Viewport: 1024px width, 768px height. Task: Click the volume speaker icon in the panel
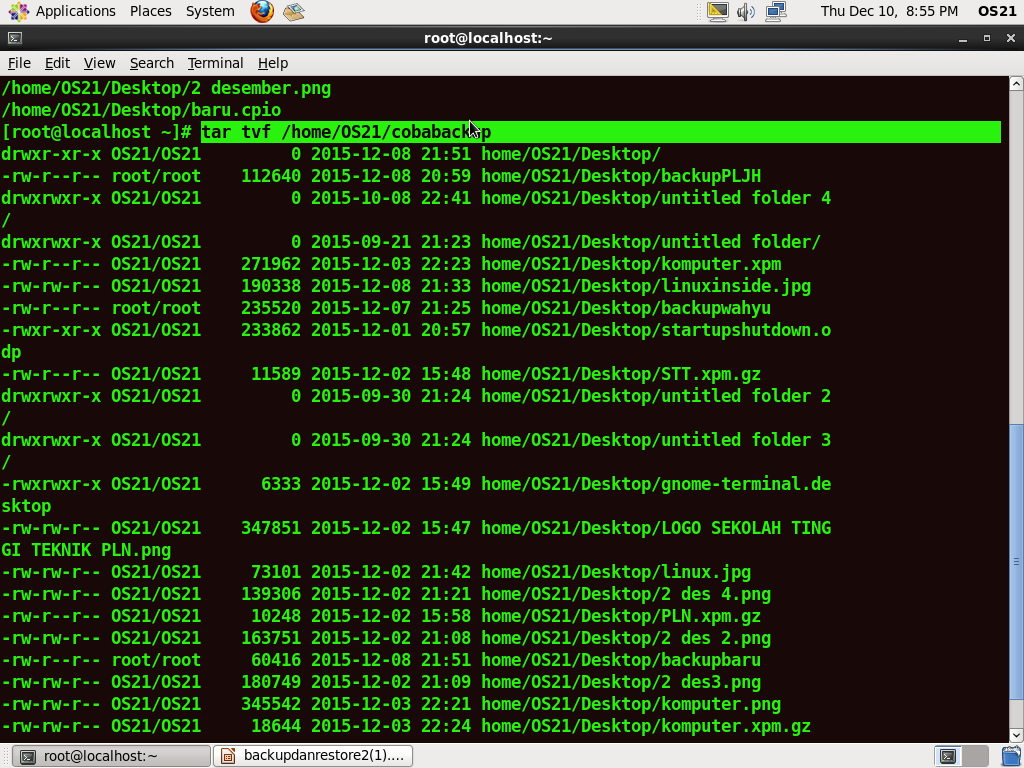[x=744, y=11]
